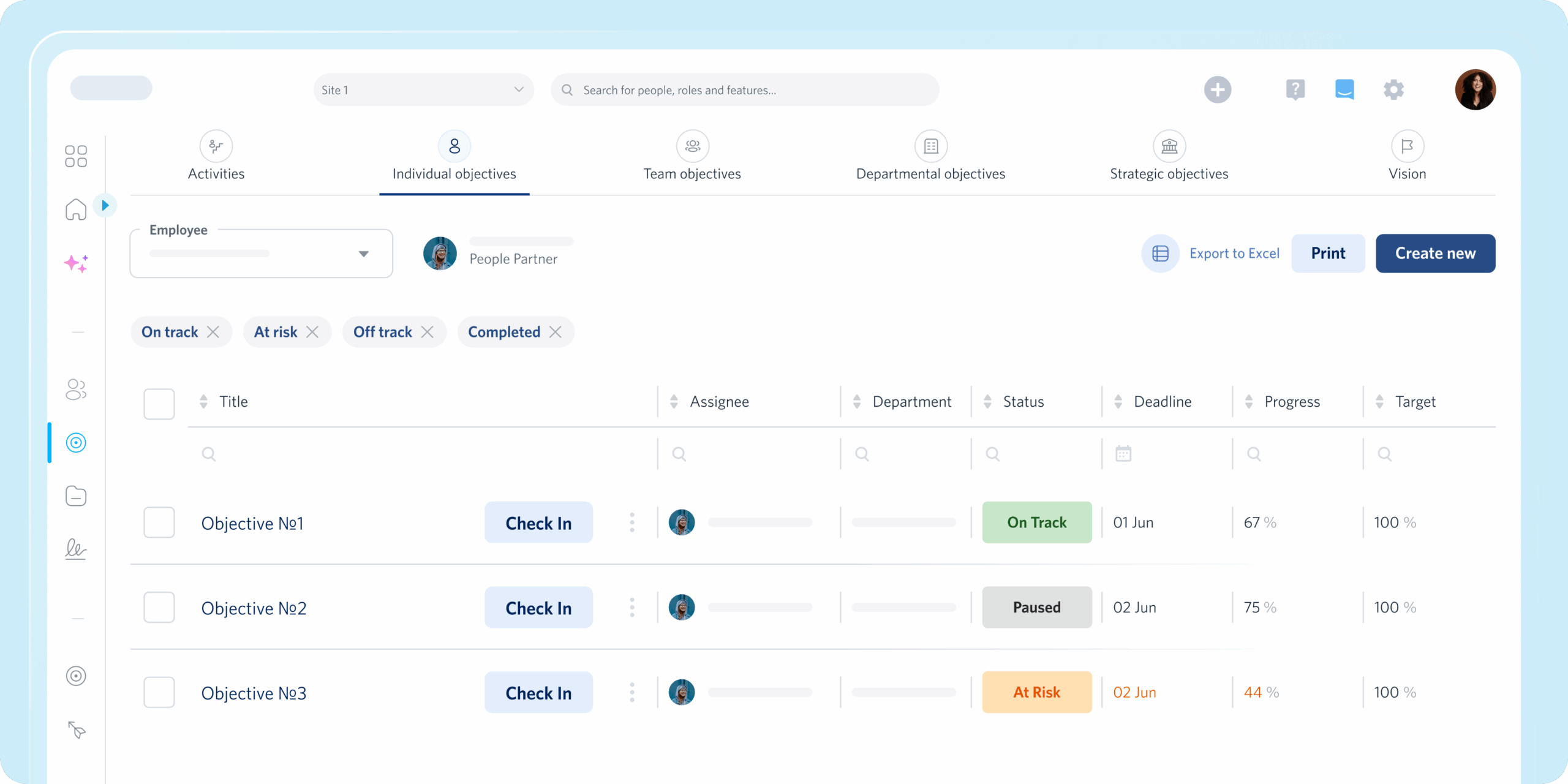Open the settings gear icon
1568x784 pixels.
click(x=1393, y=90)
